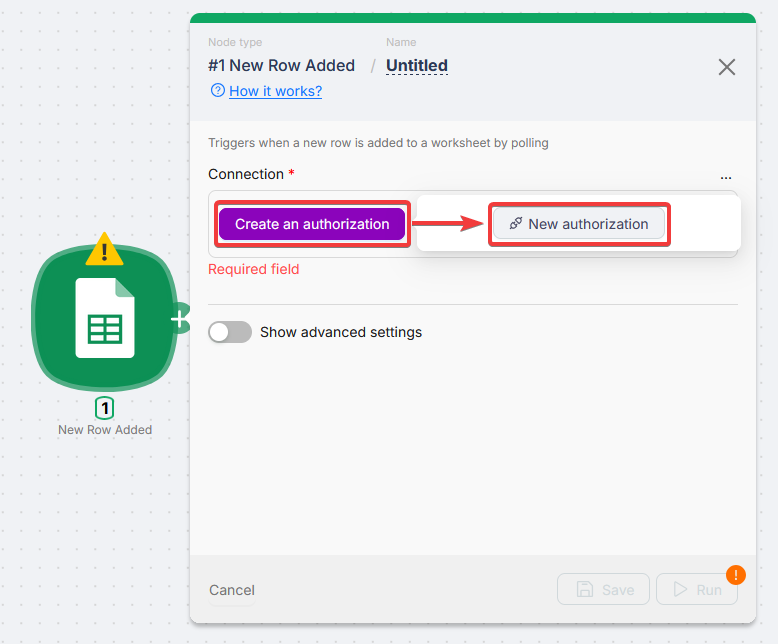This screenshot has height=644, width=778.
Task: Click the floppy disk icon in Save
Action: pos(585,590)
